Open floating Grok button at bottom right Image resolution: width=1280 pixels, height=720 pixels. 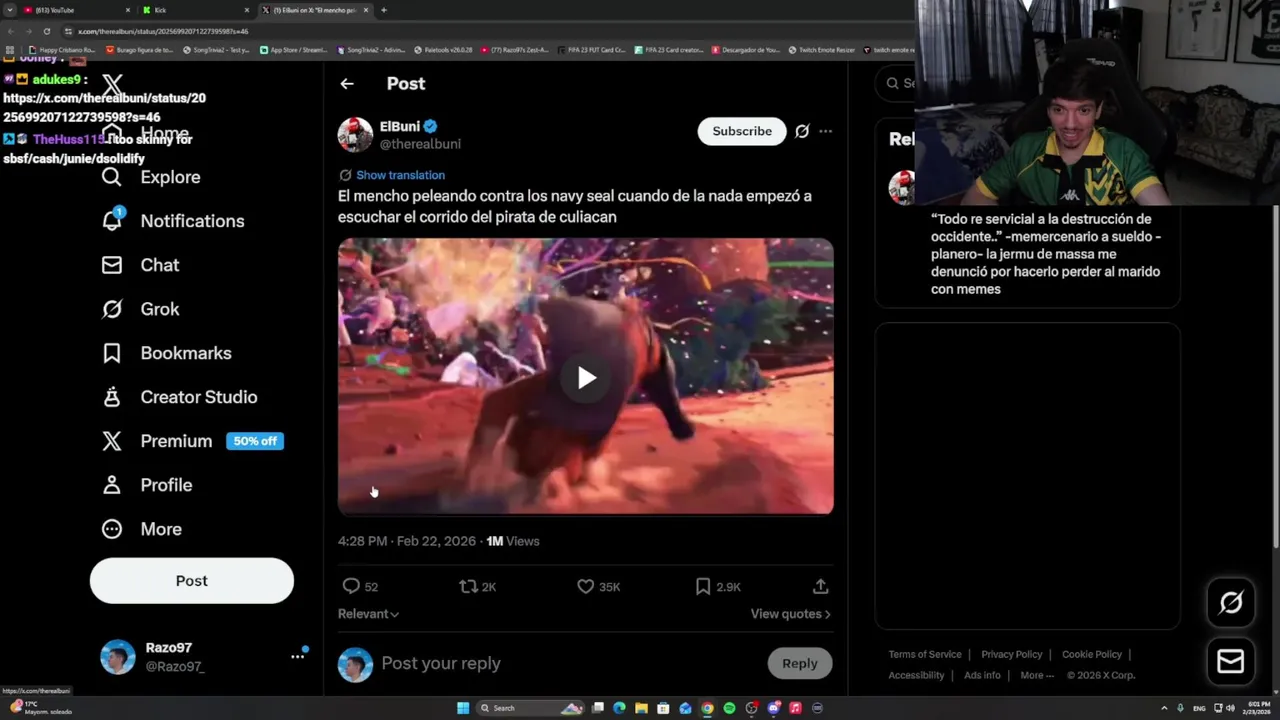[1231, 602]
